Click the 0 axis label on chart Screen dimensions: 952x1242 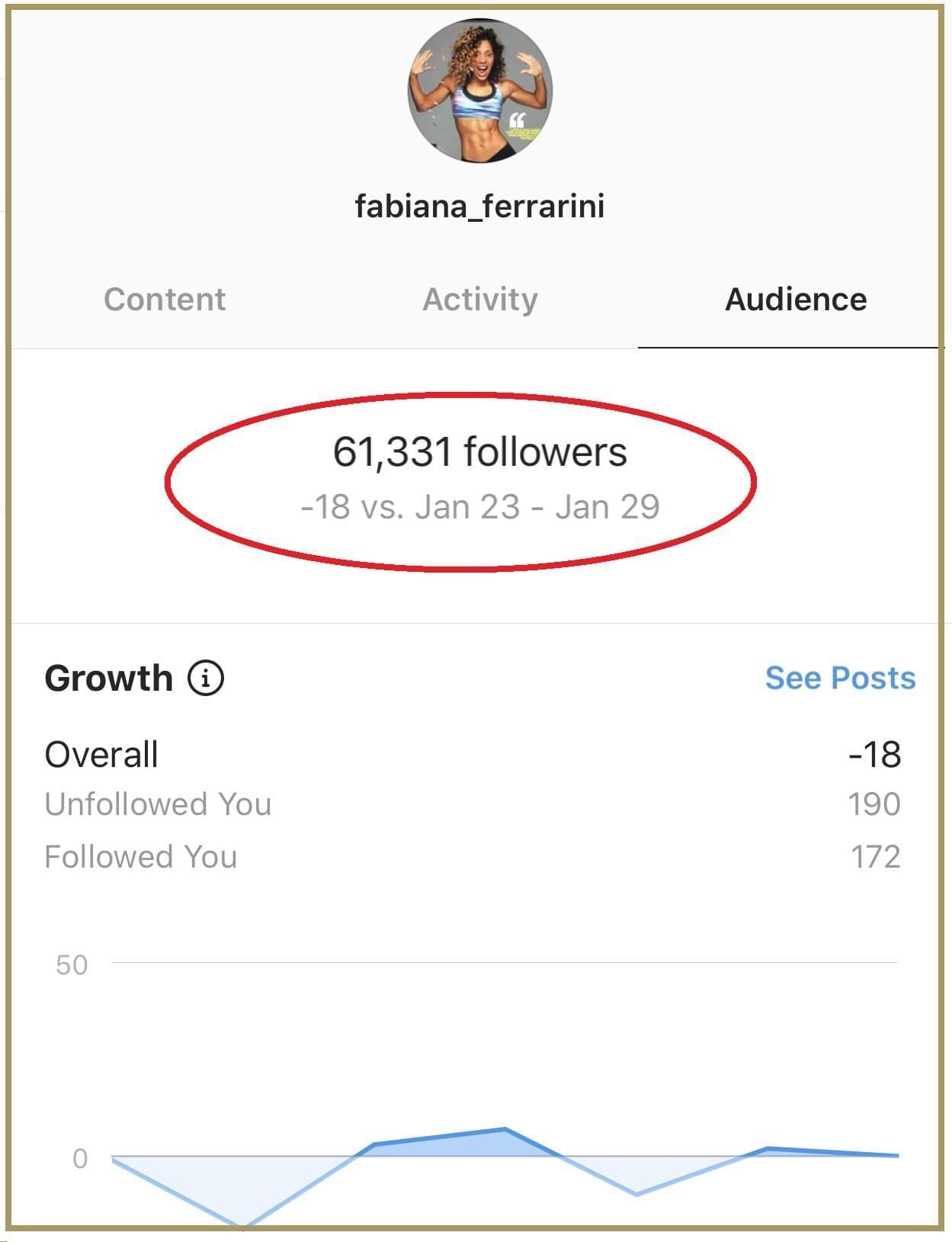click(80, 1159)
